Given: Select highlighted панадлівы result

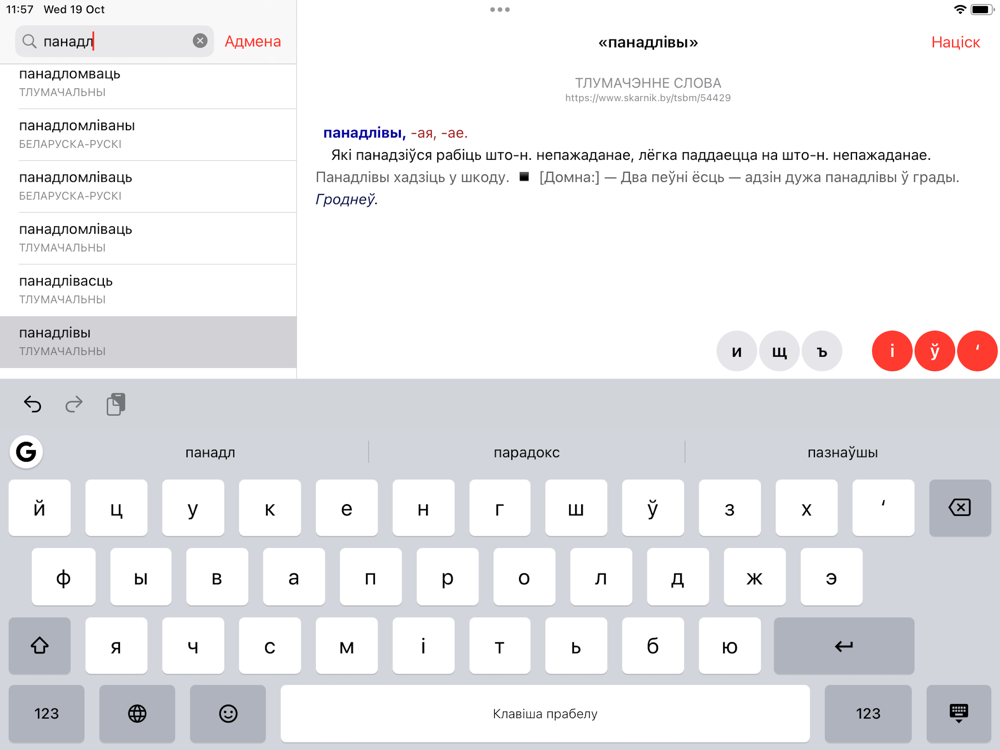Looking at the screenshot, I should [148, 342].
